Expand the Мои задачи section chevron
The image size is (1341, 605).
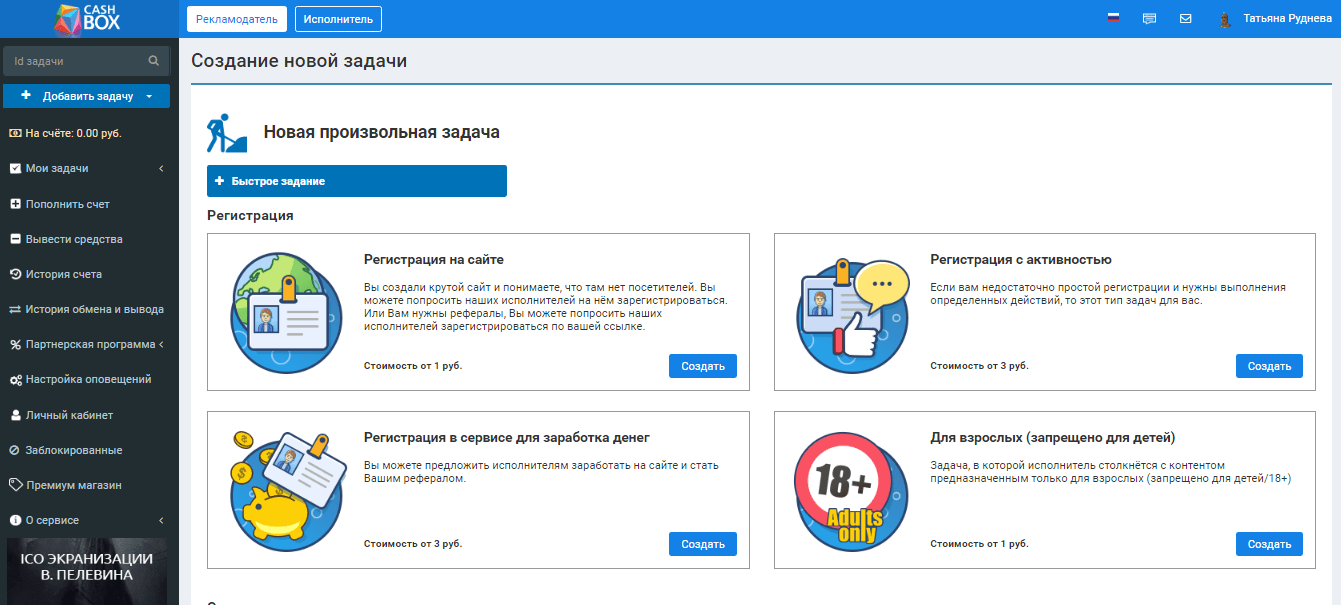point(163,168)
